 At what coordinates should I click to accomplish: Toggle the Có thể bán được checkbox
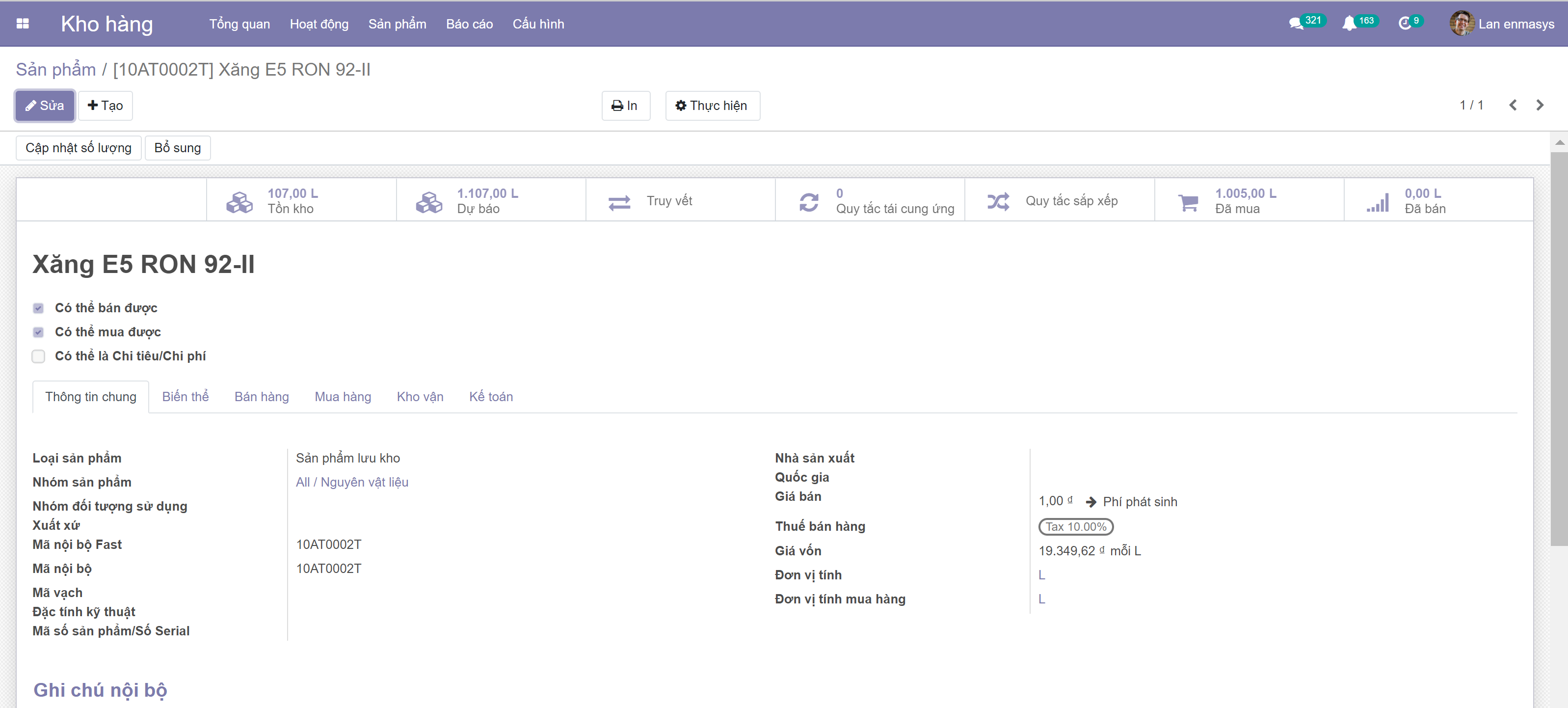click(x=38, y=308)
